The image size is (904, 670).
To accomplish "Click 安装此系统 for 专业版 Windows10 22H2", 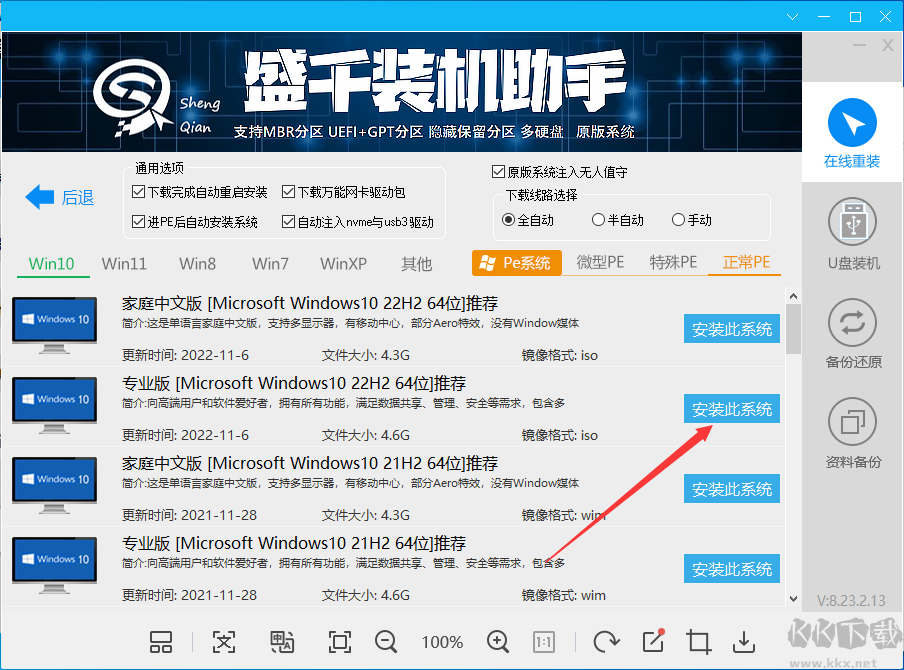I will click(731, 409).
